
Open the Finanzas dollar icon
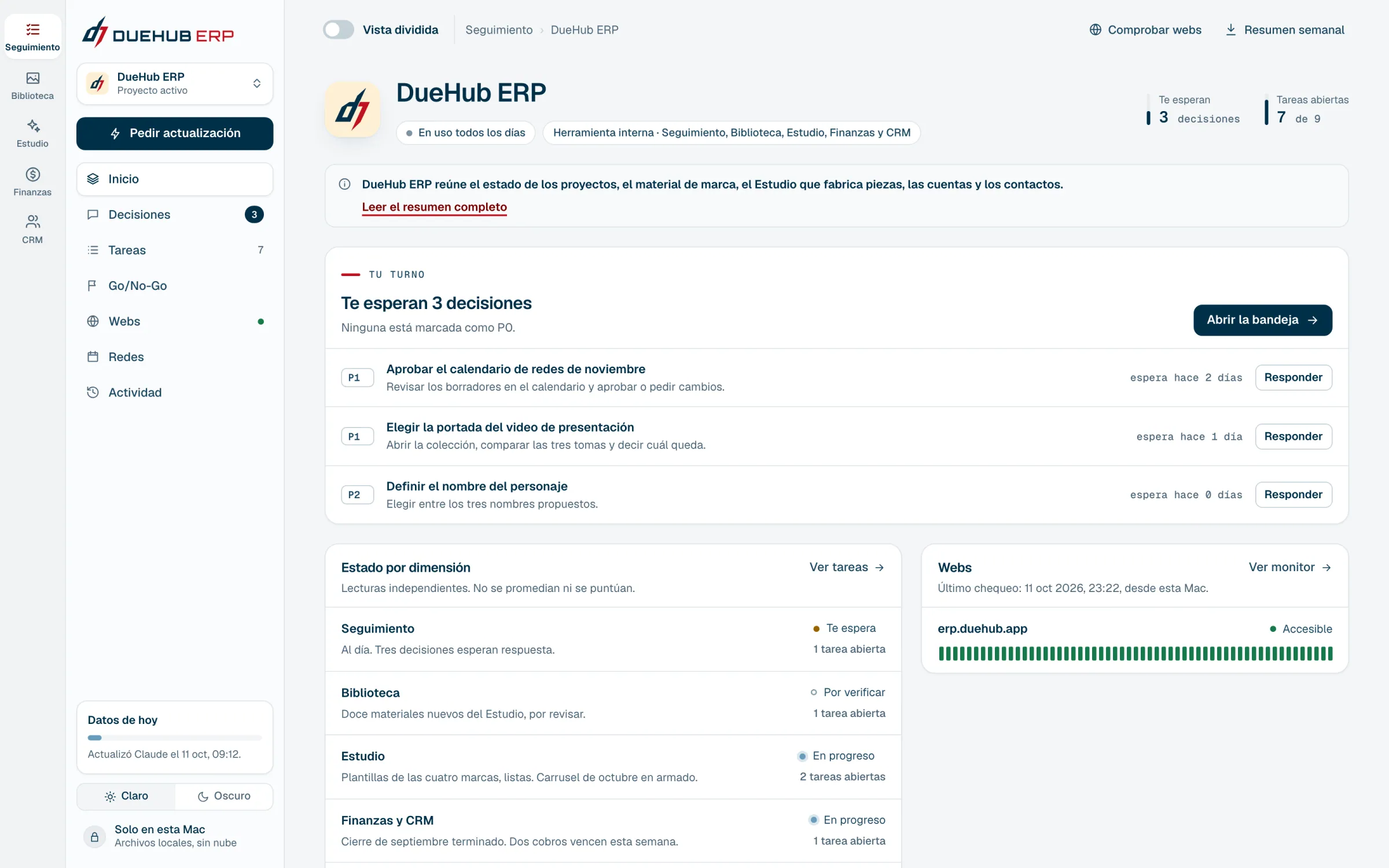click(x=32, y=174)
